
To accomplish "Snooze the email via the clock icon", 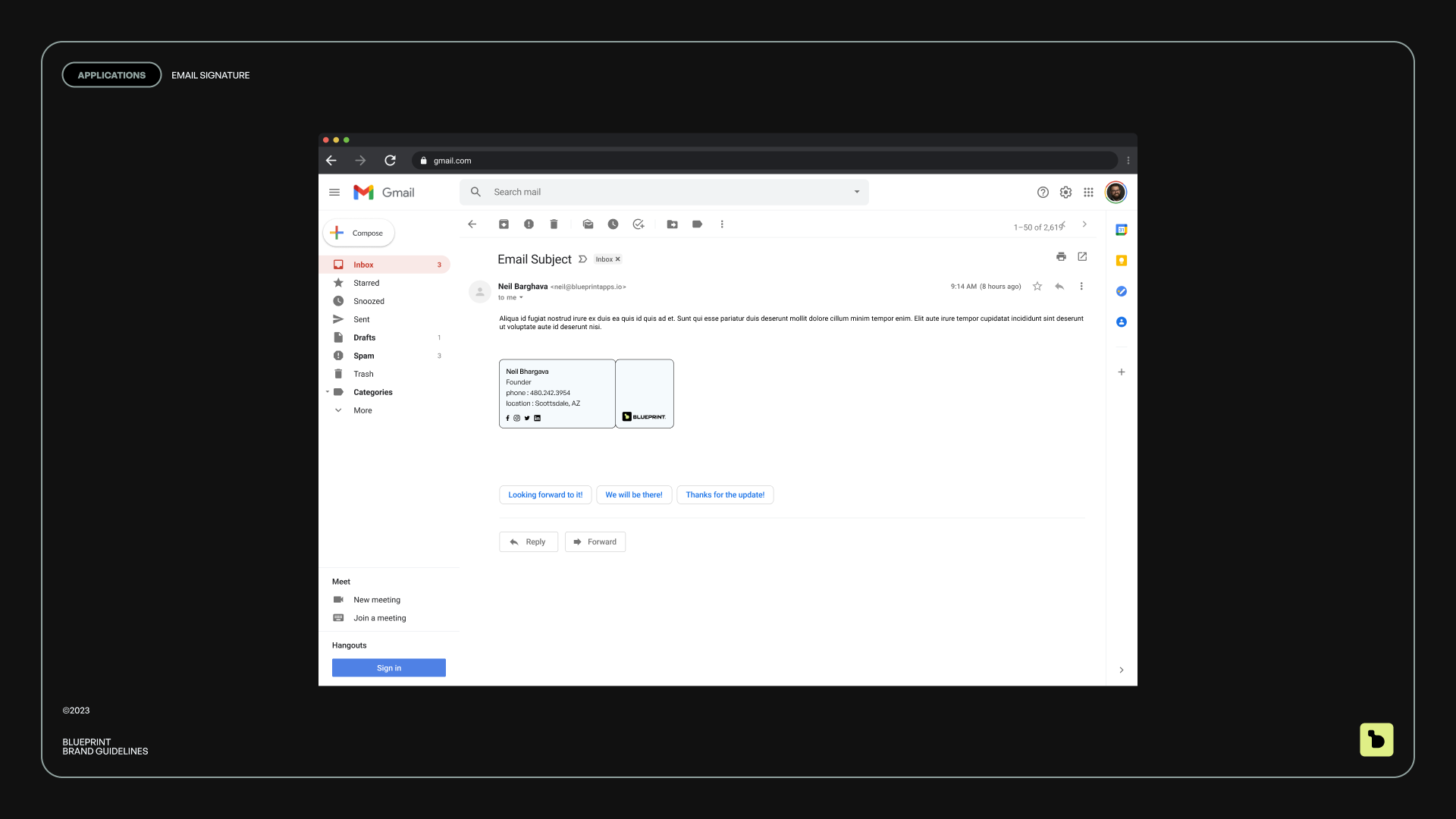I will (x=613, y=224).
